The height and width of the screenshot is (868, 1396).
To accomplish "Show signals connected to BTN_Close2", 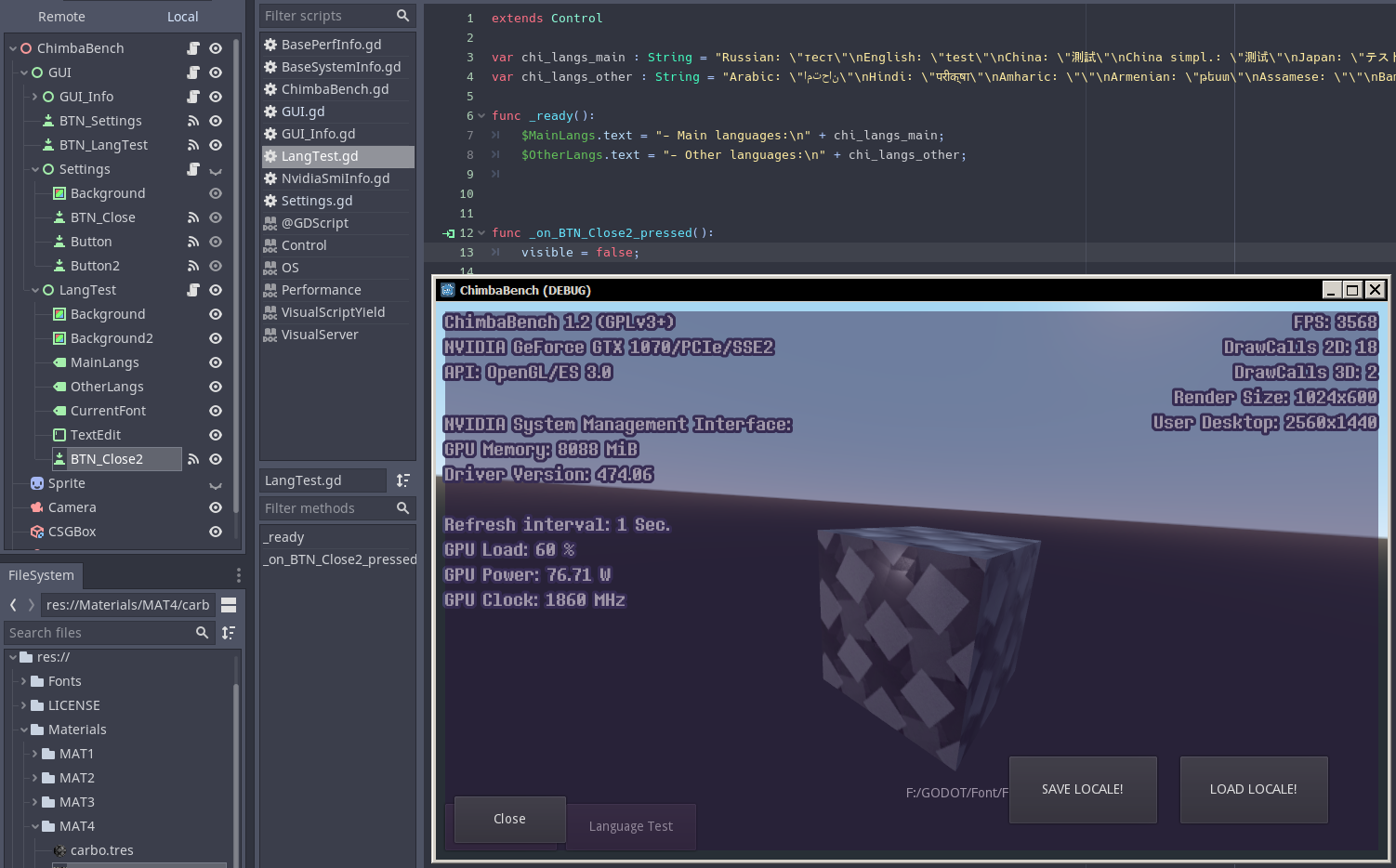I will (193, 459).
